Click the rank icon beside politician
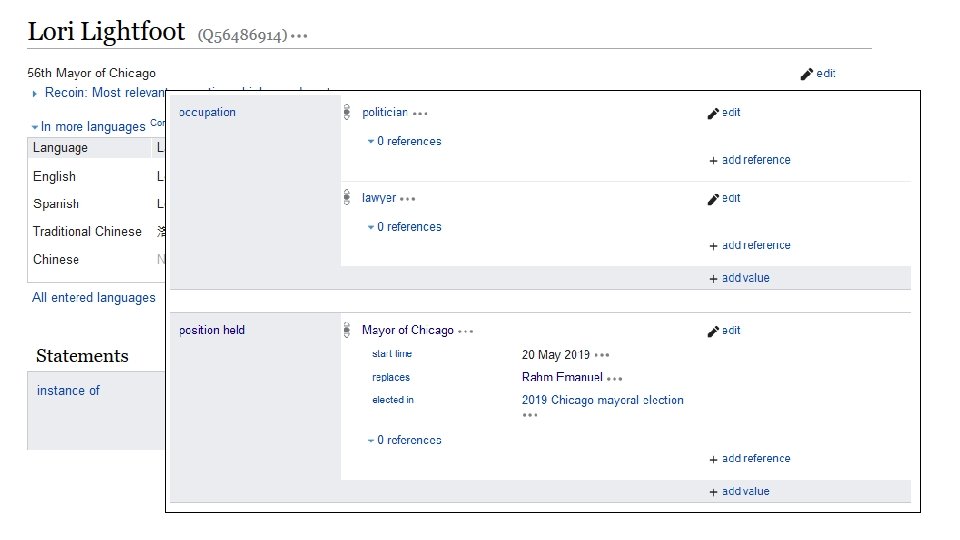 click(347, 113)
